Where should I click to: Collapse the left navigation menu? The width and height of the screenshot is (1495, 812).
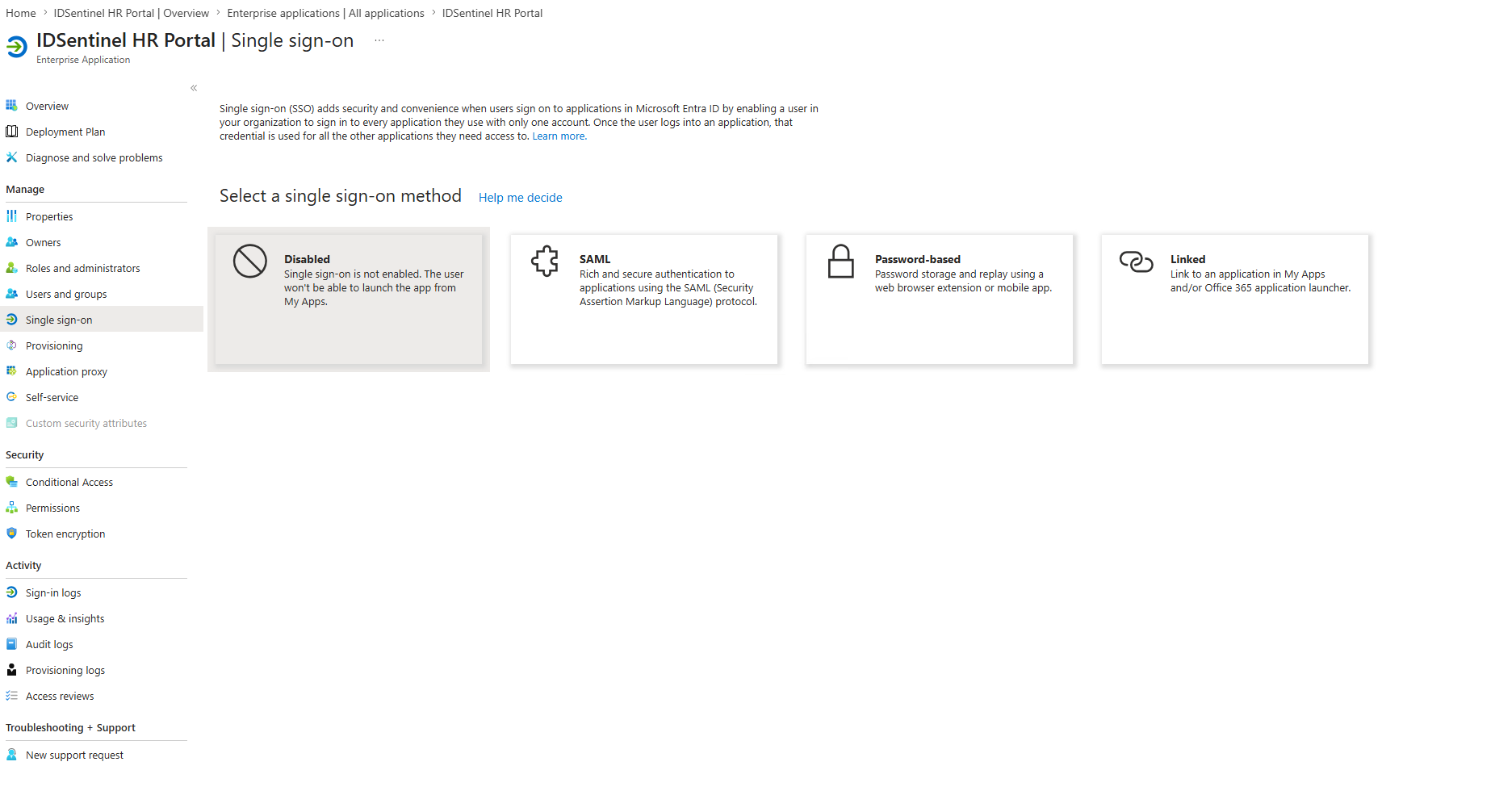194,88
